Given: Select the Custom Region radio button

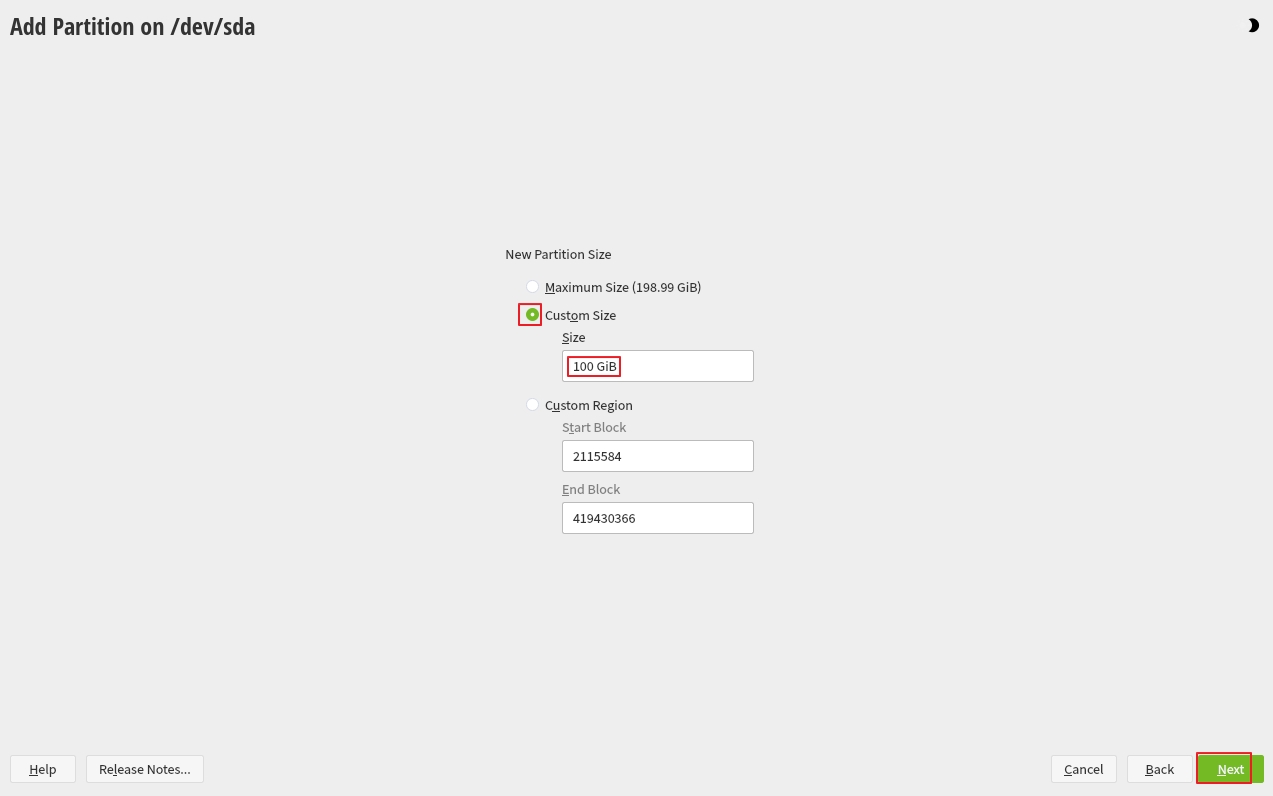Looking at the screenshot, I should [532, 405].
